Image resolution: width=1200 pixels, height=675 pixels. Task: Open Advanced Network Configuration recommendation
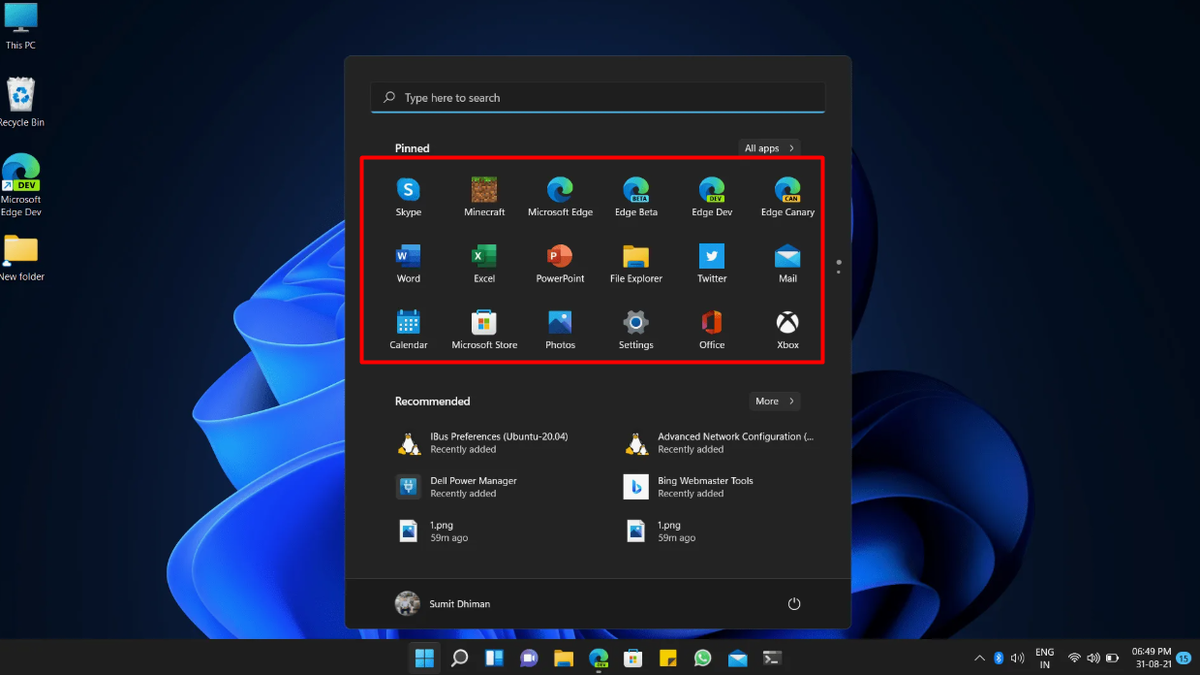coord(722,443)
